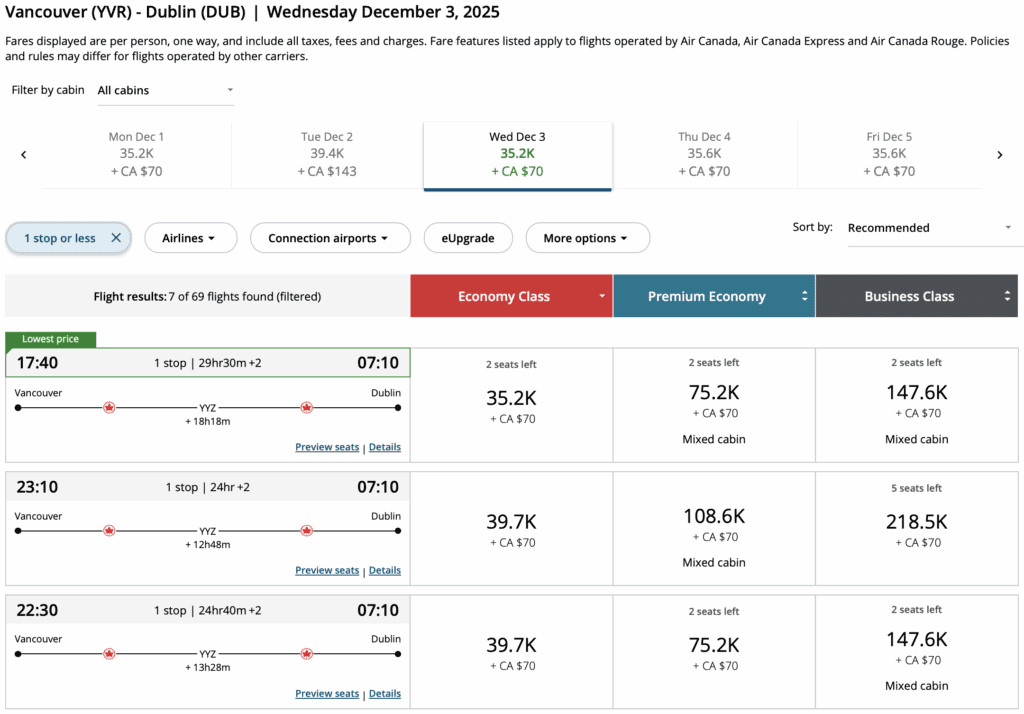The width and height of the screenshot is (1024, 714).
Task: Open the Connection airports dropdown
Action: point(330,238)
